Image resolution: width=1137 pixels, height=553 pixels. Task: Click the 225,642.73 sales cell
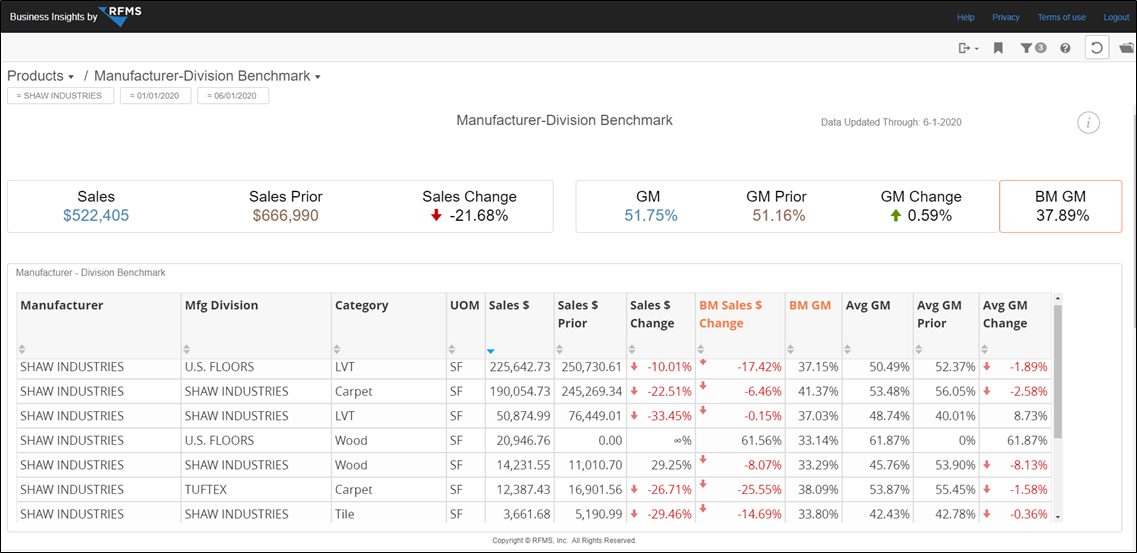pyautogui.click(x=520, y=367)
